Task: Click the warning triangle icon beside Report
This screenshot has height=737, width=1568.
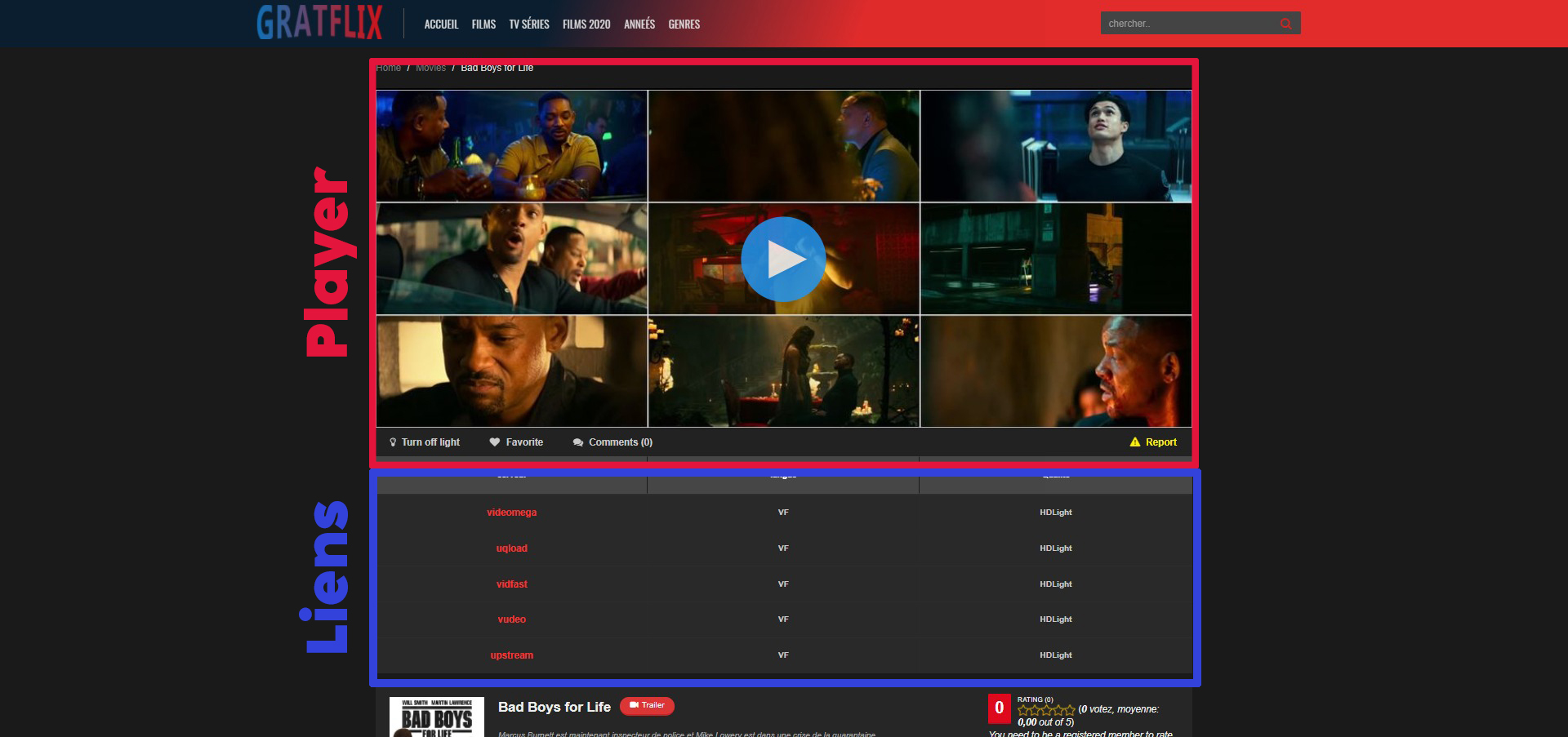Action: (1135, 442)
